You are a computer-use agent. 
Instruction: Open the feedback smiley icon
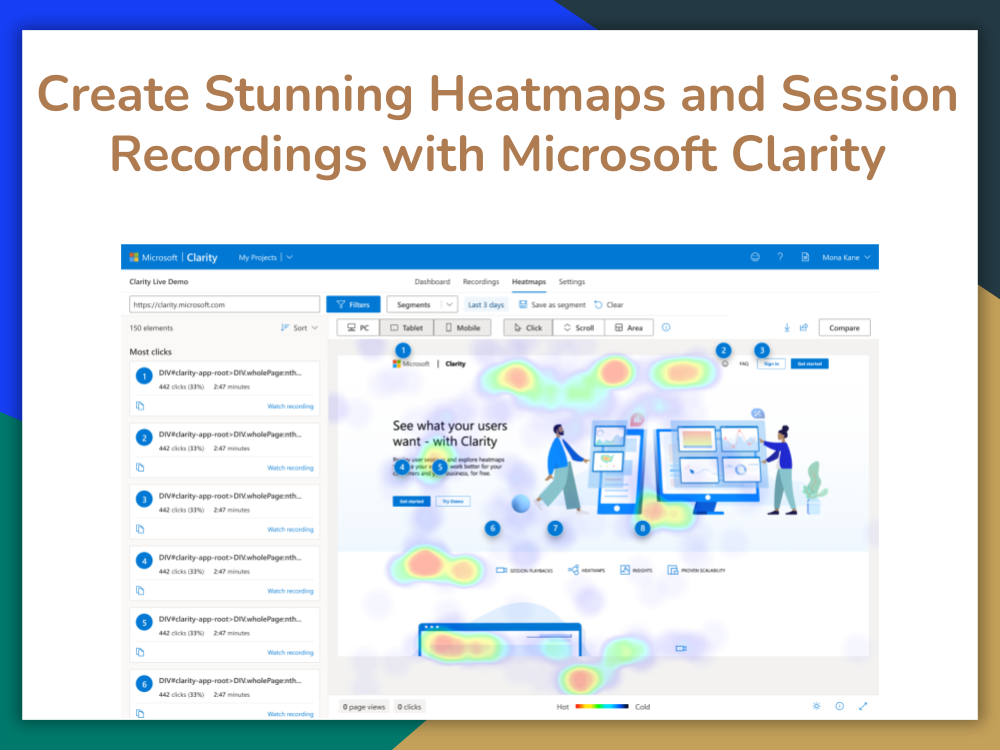pos(755,257)
